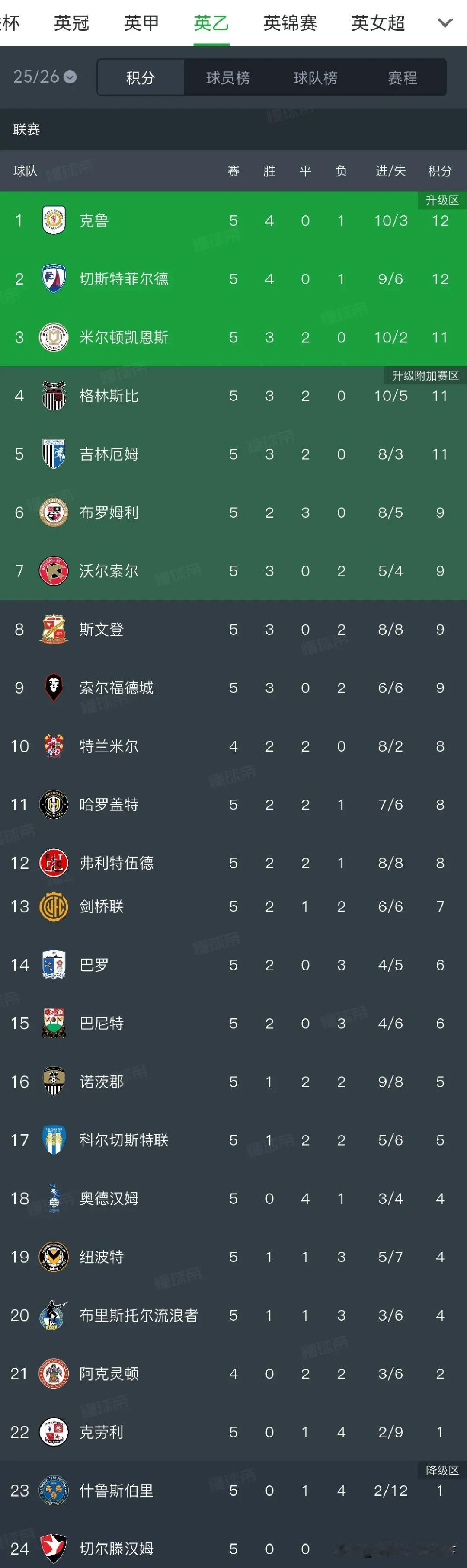Open the 布里斯托尔流浪者 team row
Screen dimensions: 467x1568
pos(233,1315)
